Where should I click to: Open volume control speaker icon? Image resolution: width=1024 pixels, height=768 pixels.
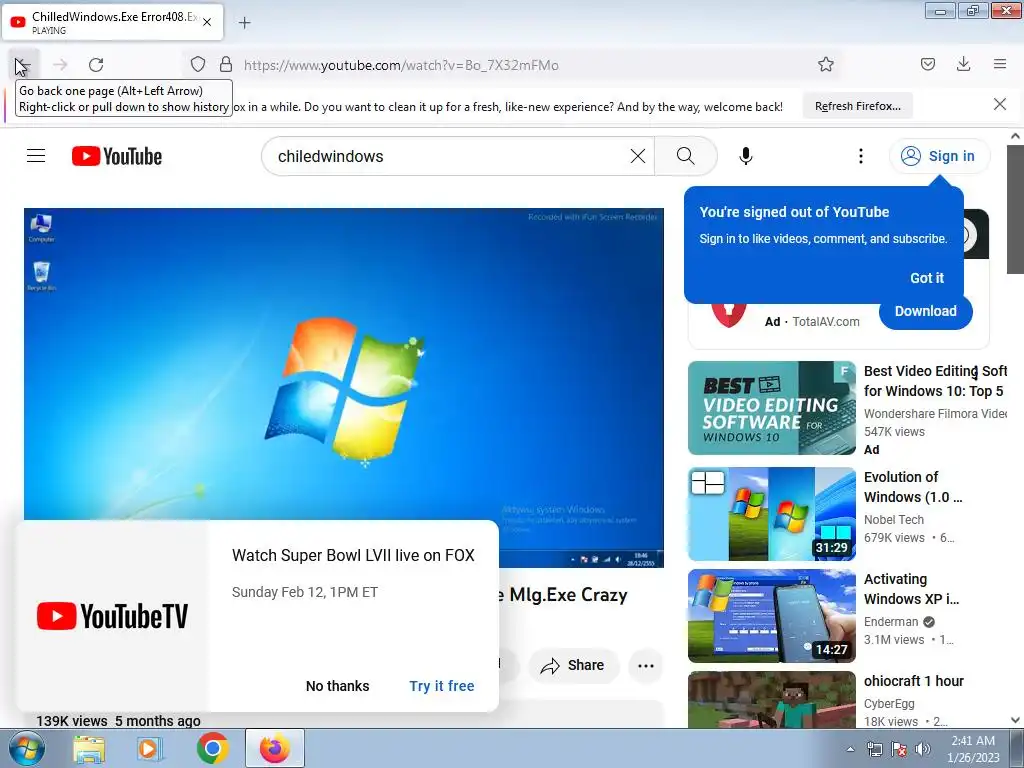[x=923, y=749]
